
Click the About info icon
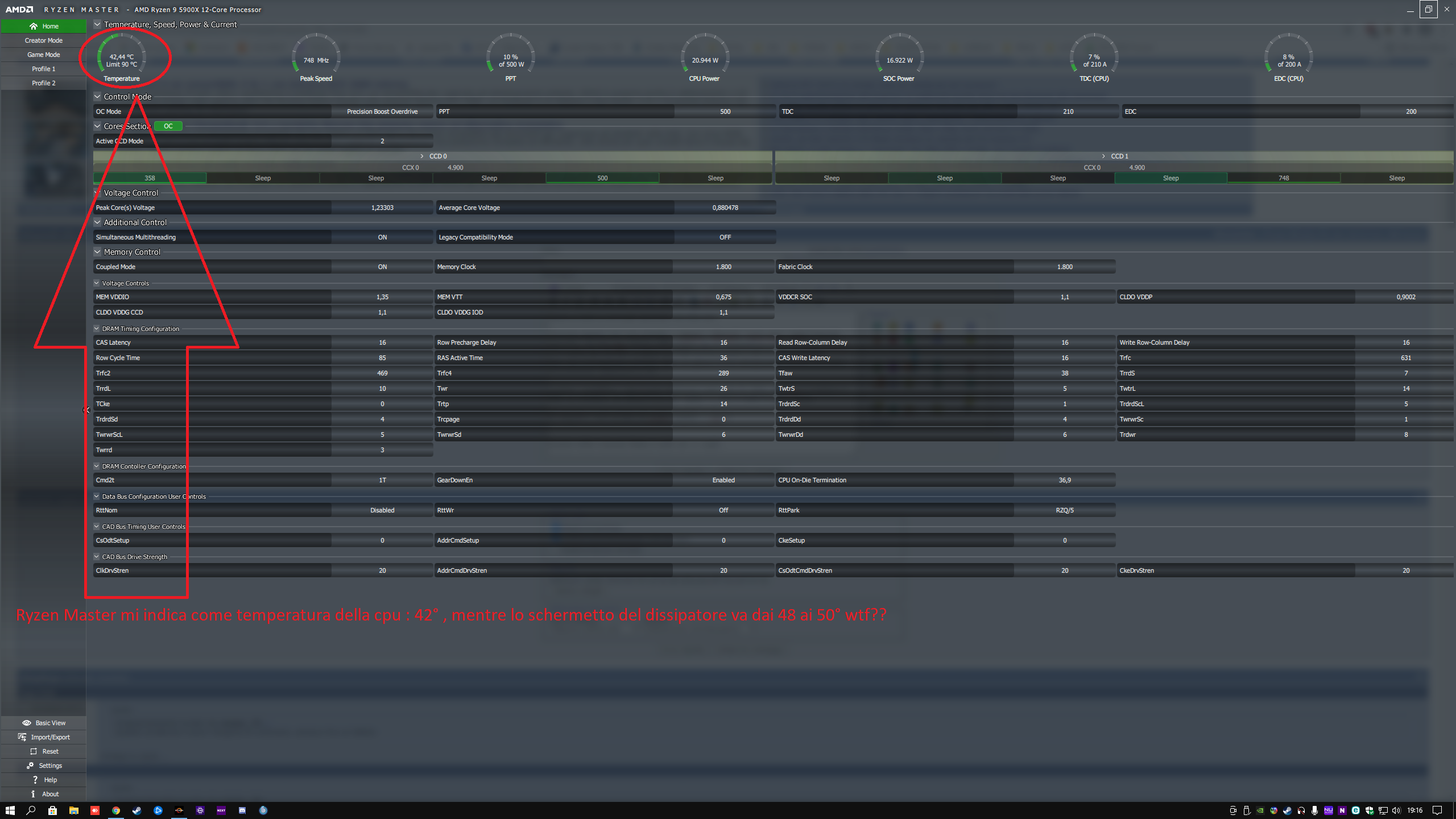[33, 794]
